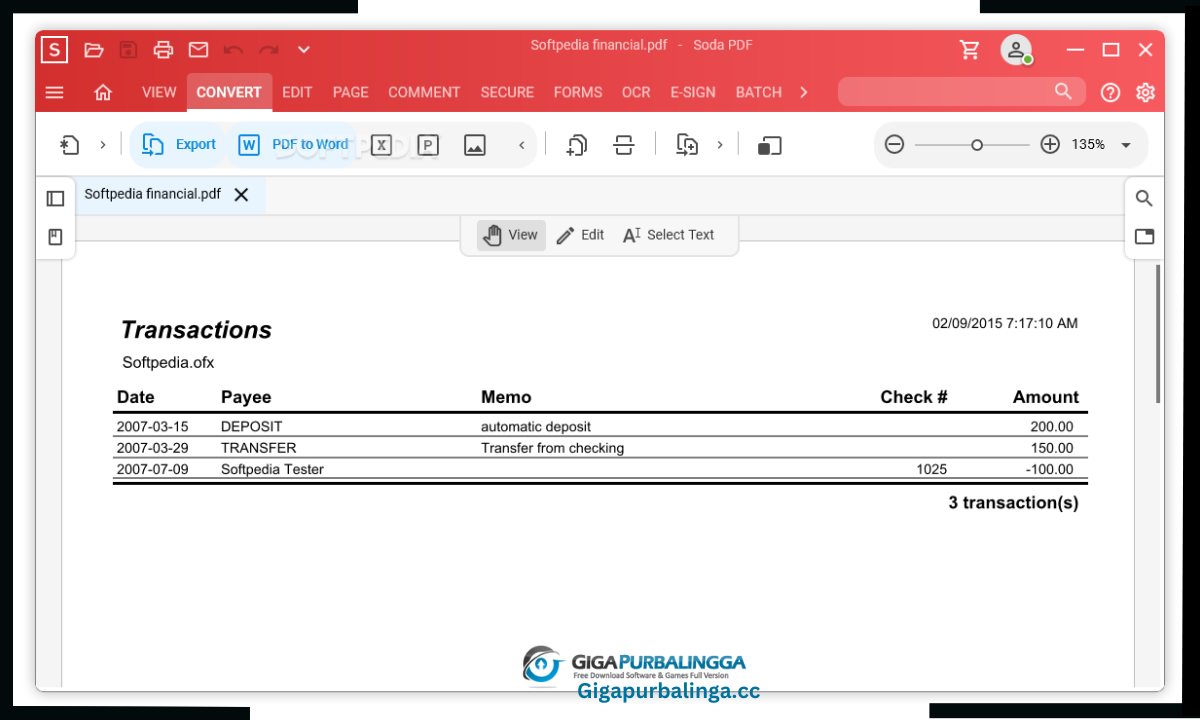Redo the last action
The width and height of the screenshot is (1200, 720).
pyautogui.click(x=268, y=49)
